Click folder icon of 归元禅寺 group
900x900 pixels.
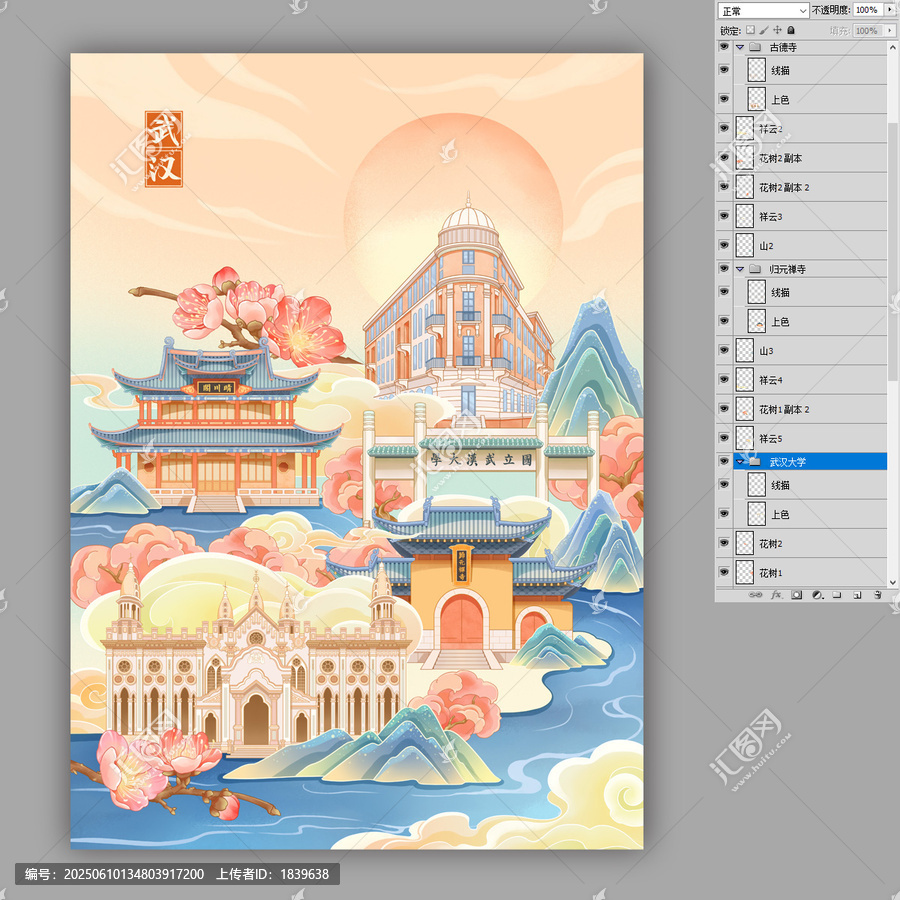[755, 269]
